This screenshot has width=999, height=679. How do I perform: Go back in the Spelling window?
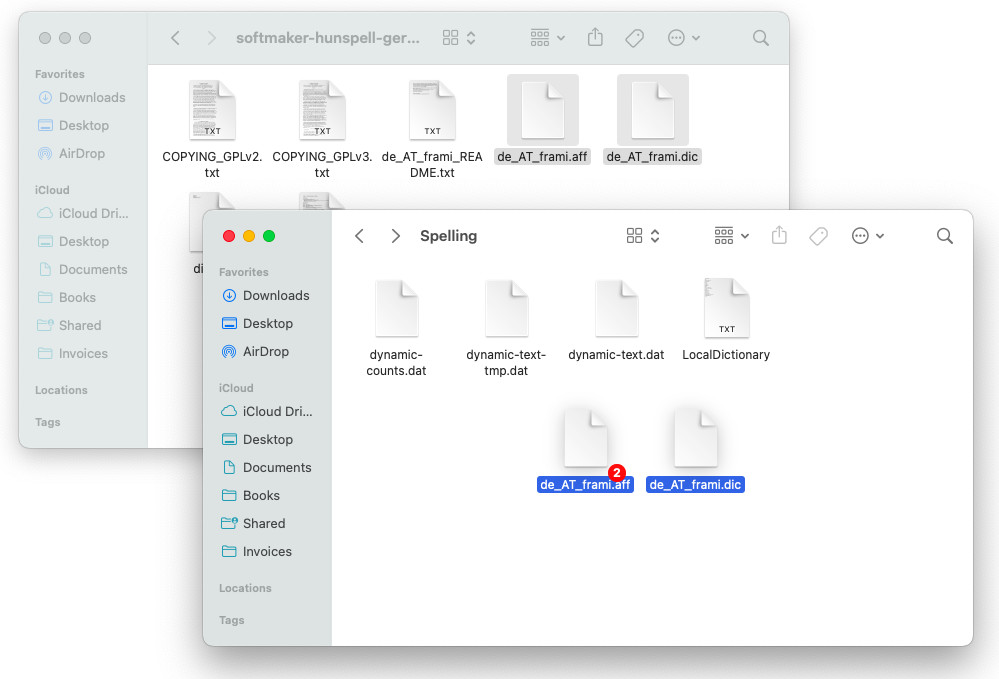(x=359, y=236)
